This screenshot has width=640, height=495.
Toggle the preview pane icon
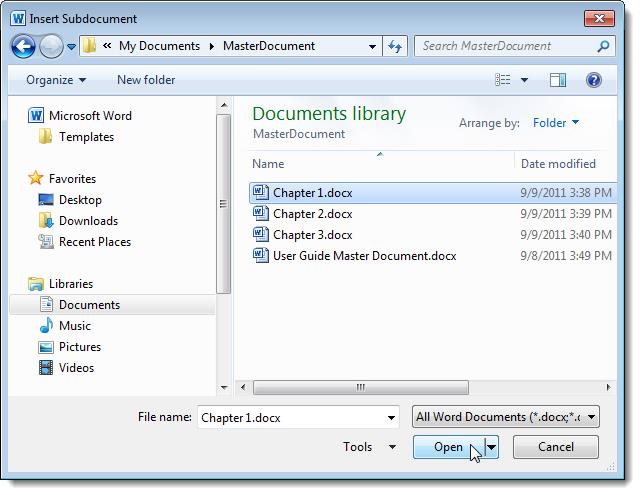558,80
